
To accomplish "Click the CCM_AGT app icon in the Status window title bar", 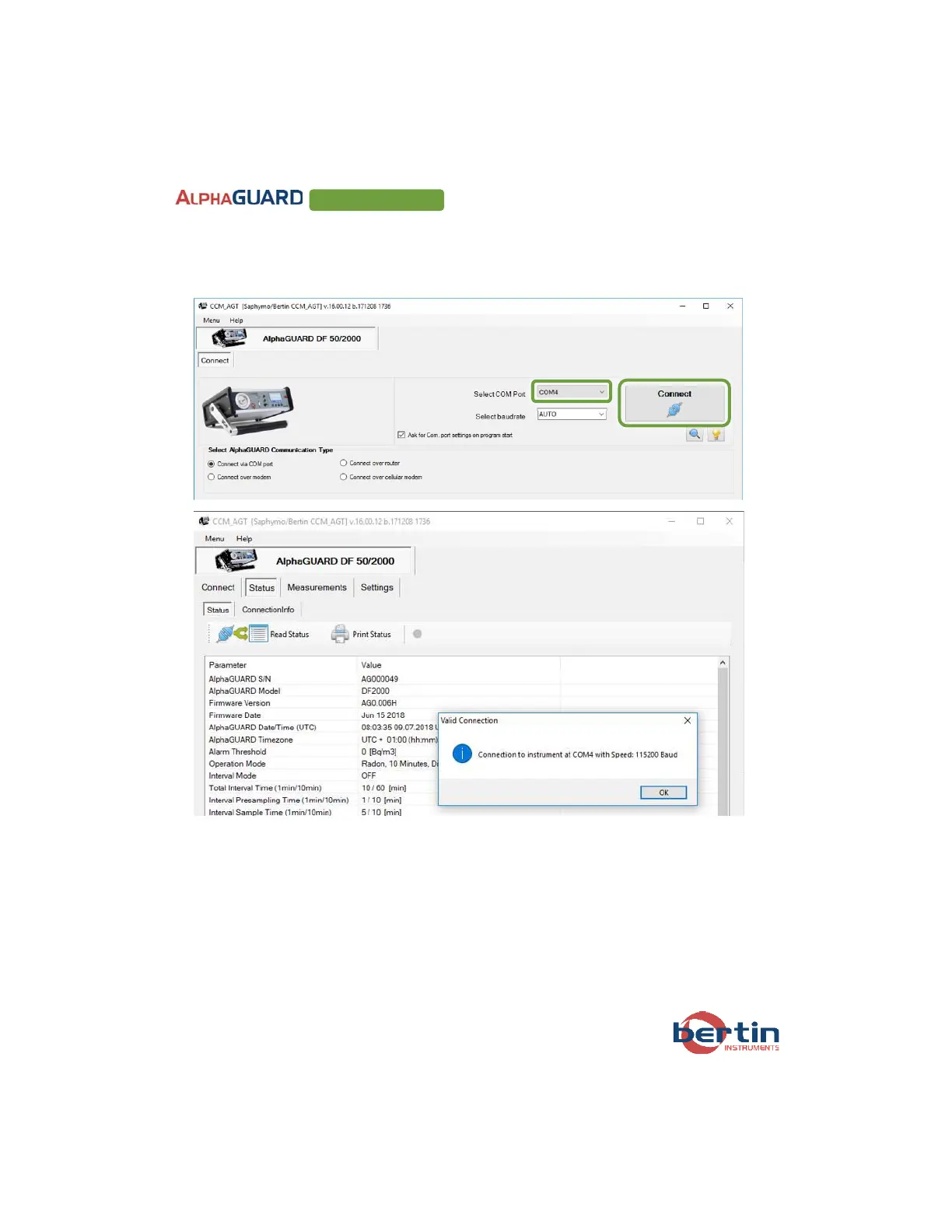I will [204, 521].
